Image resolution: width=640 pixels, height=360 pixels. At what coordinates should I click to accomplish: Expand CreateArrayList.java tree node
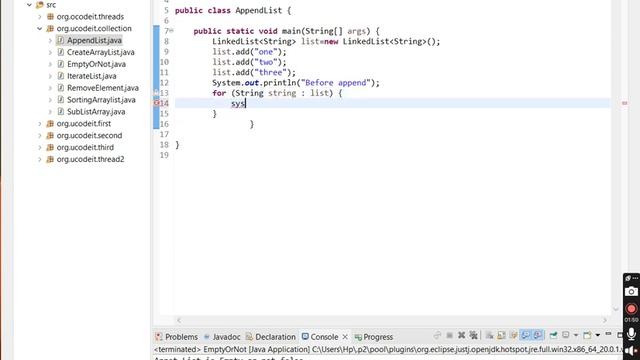point(50,52)
